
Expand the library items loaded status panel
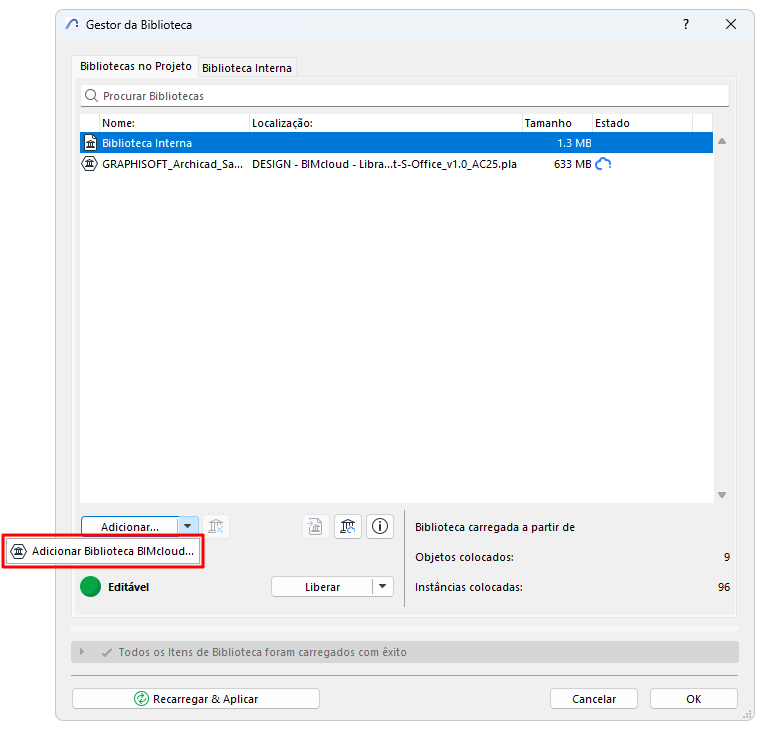82,652
